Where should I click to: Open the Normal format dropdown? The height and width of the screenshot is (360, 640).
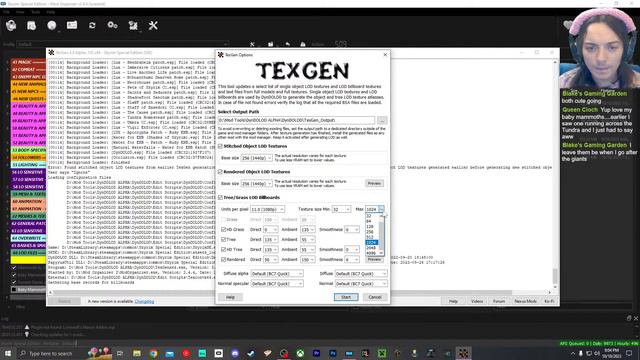click(x=361, y=284)
